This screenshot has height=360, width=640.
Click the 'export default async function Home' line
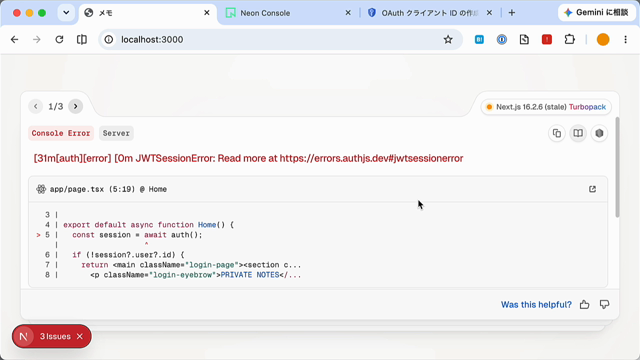coord(149,225)
